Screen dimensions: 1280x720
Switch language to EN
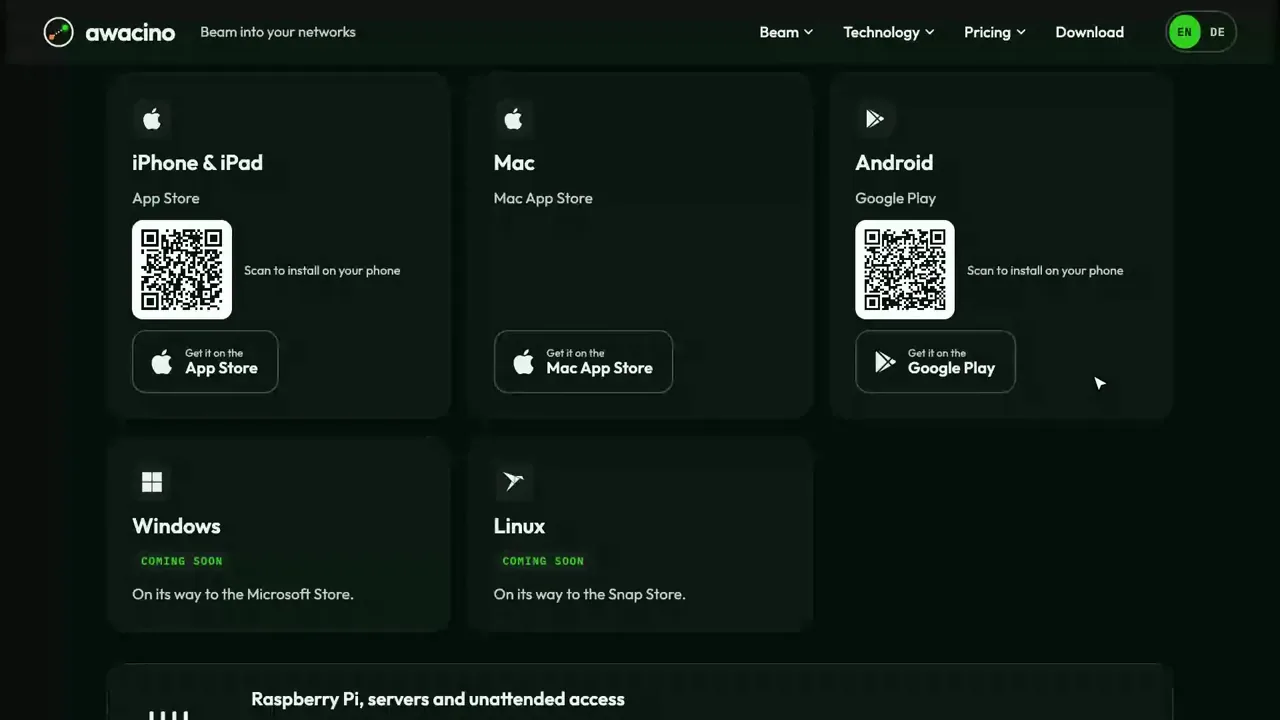(1184, 32)
